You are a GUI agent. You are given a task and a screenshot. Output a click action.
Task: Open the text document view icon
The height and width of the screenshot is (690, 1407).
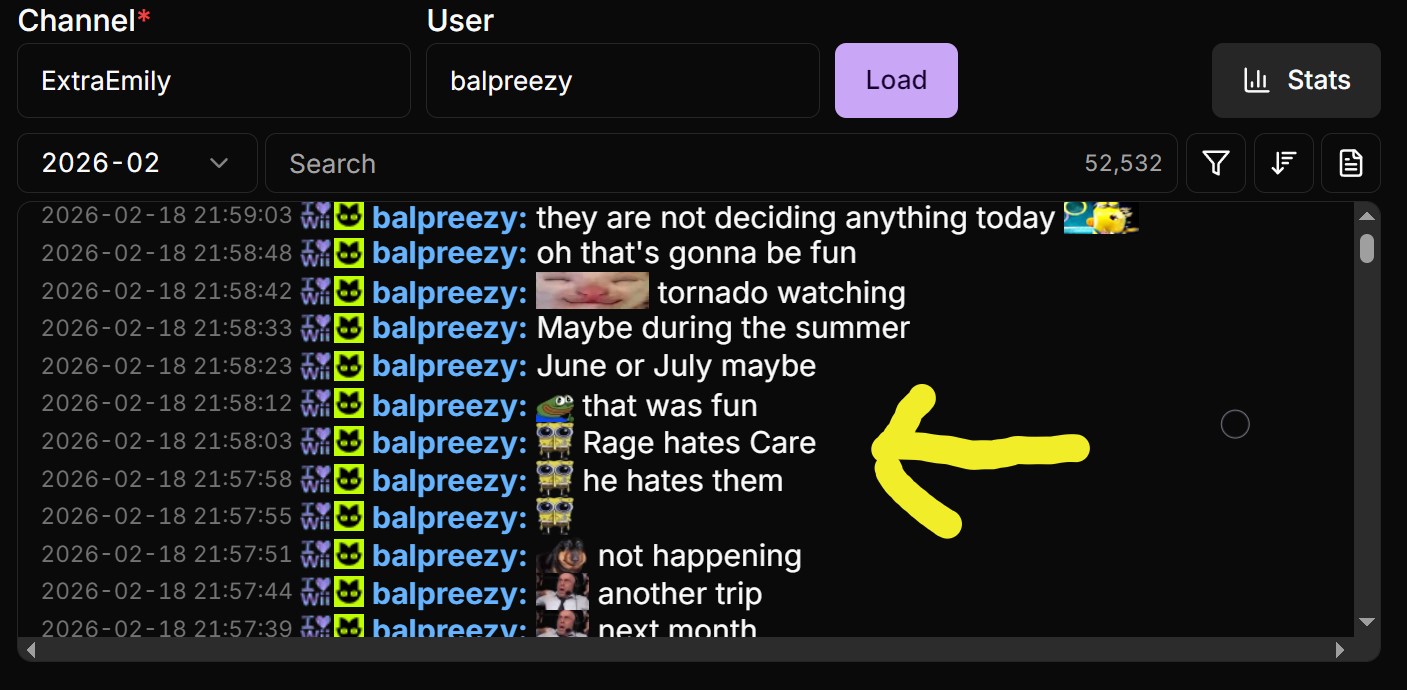pyautogui.click(x=1351, y=163)
